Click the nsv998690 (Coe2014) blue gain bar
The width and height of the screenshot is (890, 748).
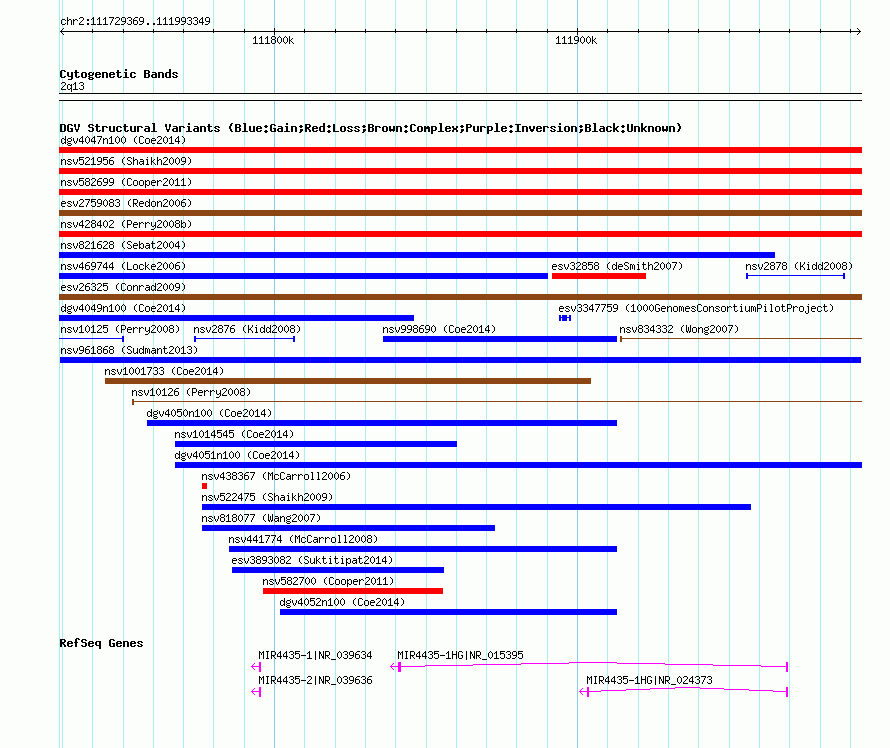[499, 339]
